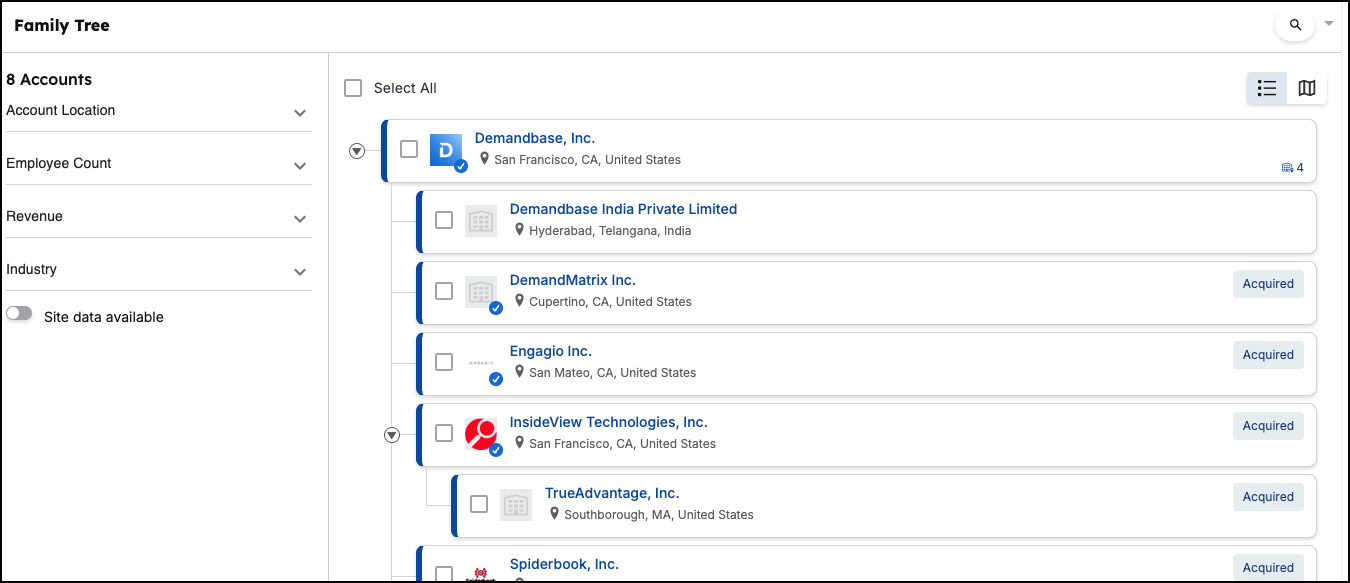Select the DemandMatrix Inc. checkbox
The image size is (1350, 583).
[444, 291]
